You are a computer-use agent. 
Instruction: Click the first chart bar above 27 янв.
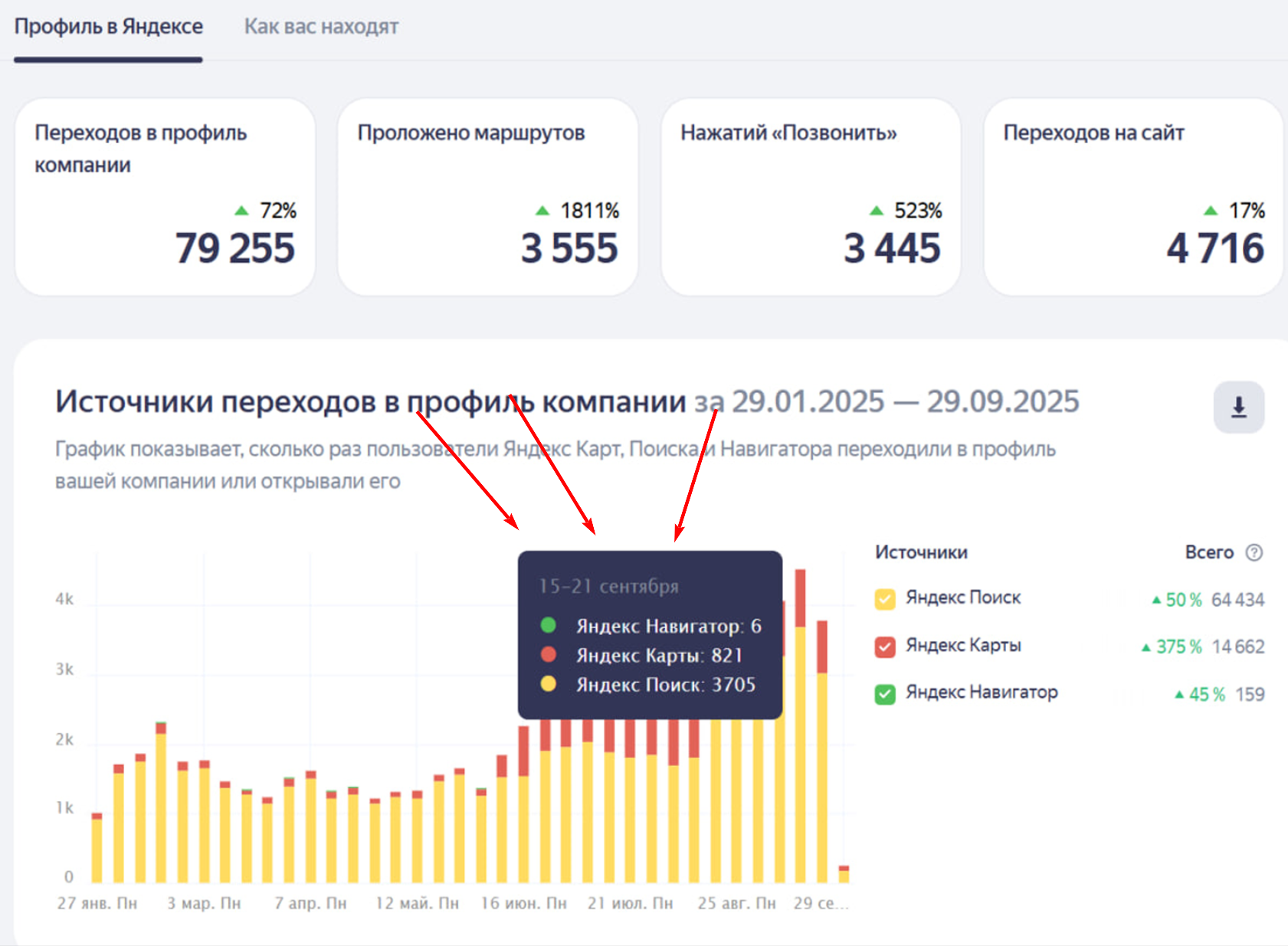(97, 850)
